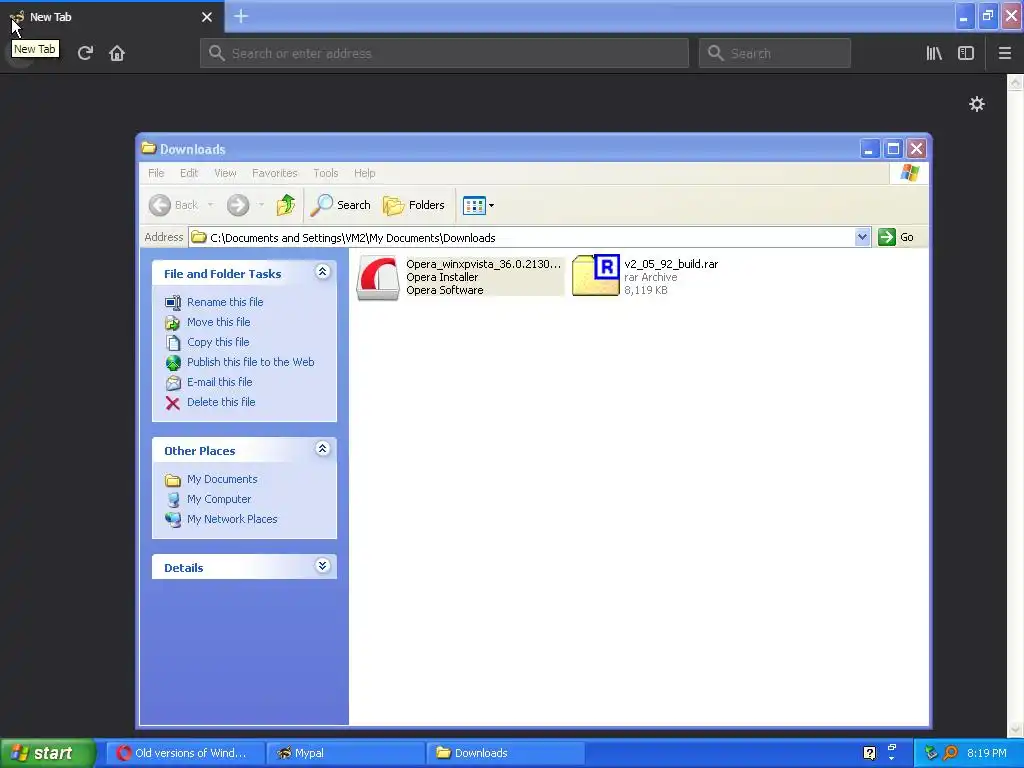Click the help question mark taskbar icon
This screenshot has width=1024, height=768.
[869, 753]
